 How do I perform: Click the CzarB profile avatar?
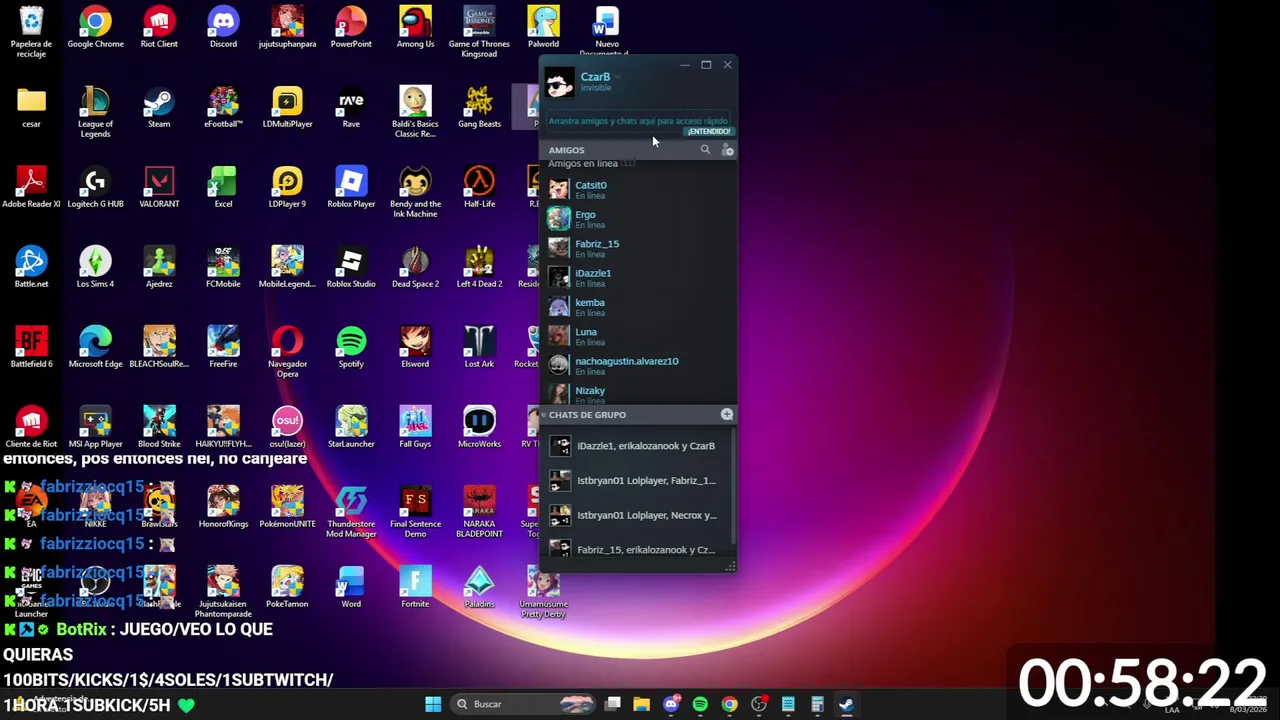coord(560,82)
